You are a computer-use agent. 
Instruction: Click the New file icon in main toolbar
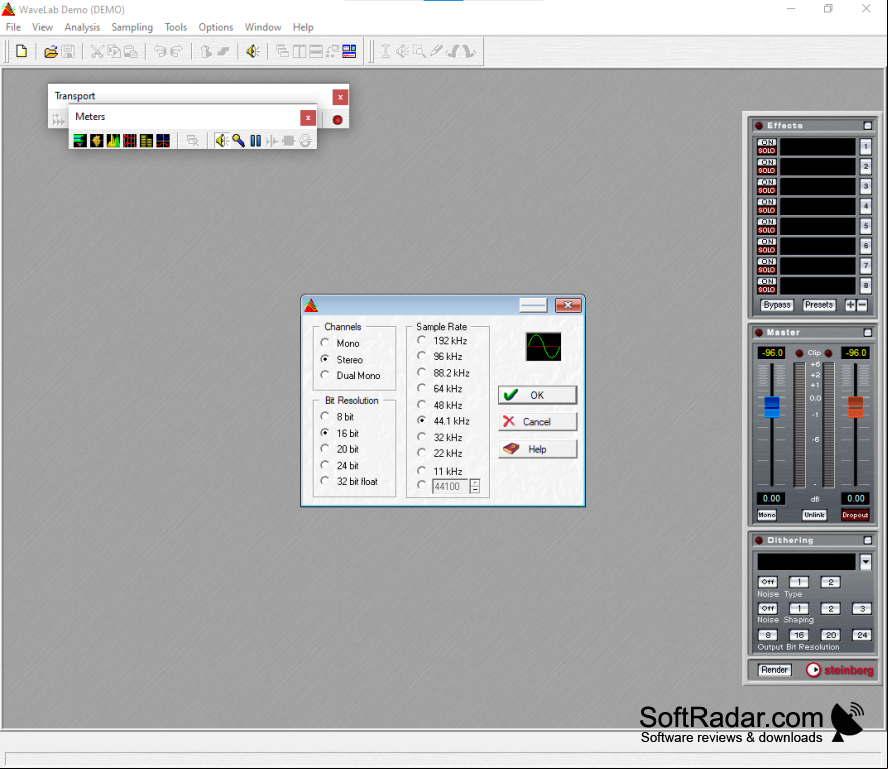click(22, 52)
